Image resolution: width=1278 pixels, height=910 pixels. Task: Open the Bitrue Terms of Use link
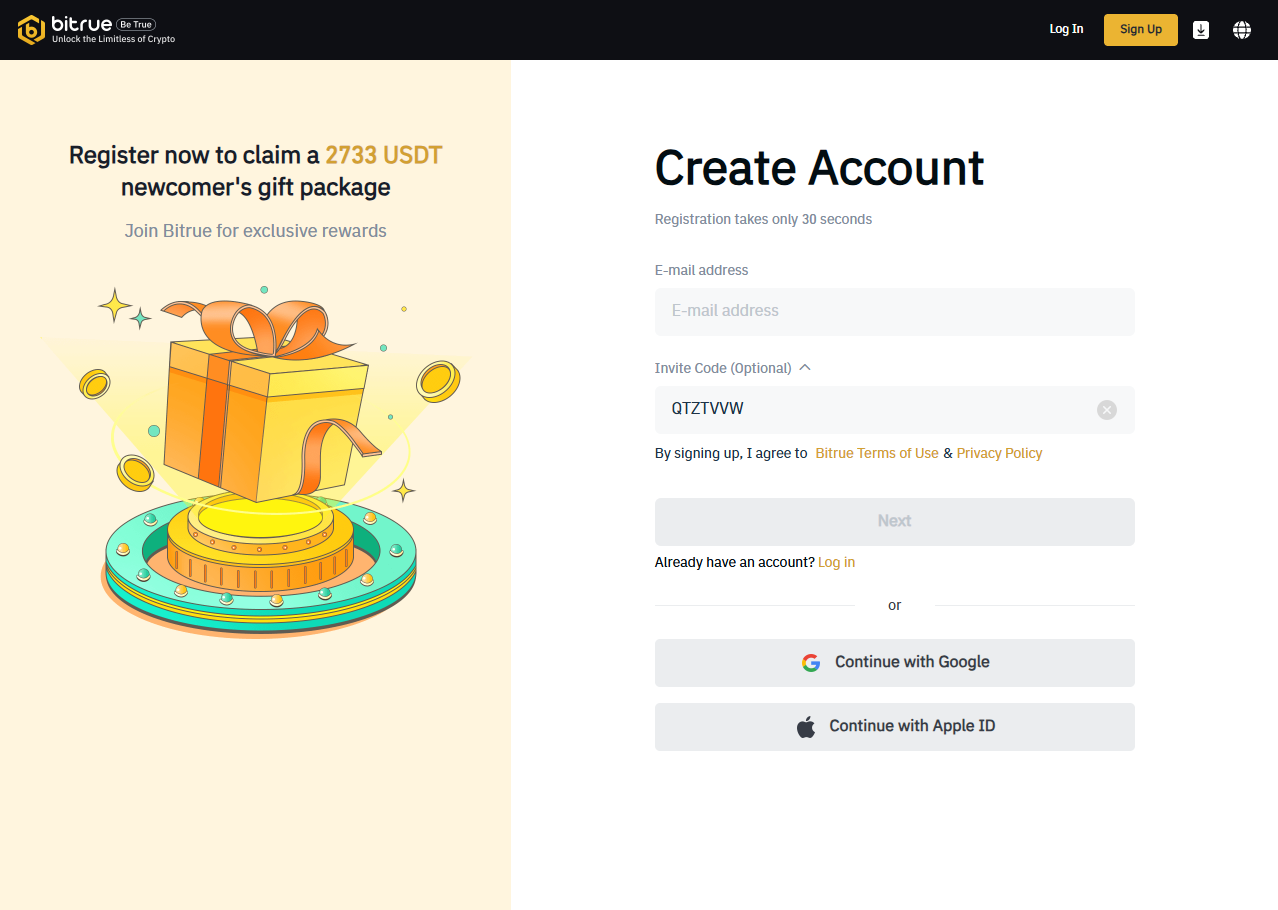pyautogui.click(x=876, y=453)
